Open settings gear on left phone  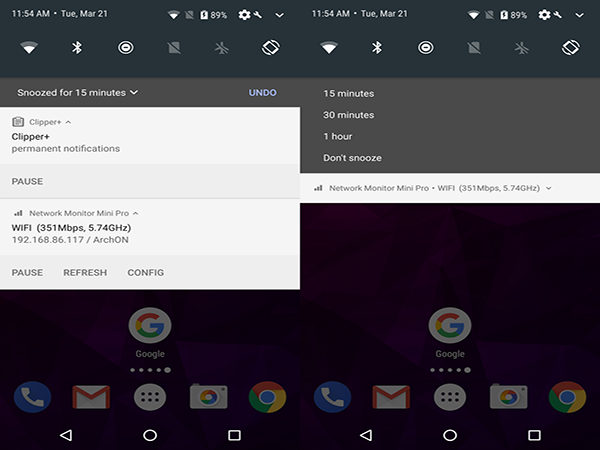[x=244, y=15]
